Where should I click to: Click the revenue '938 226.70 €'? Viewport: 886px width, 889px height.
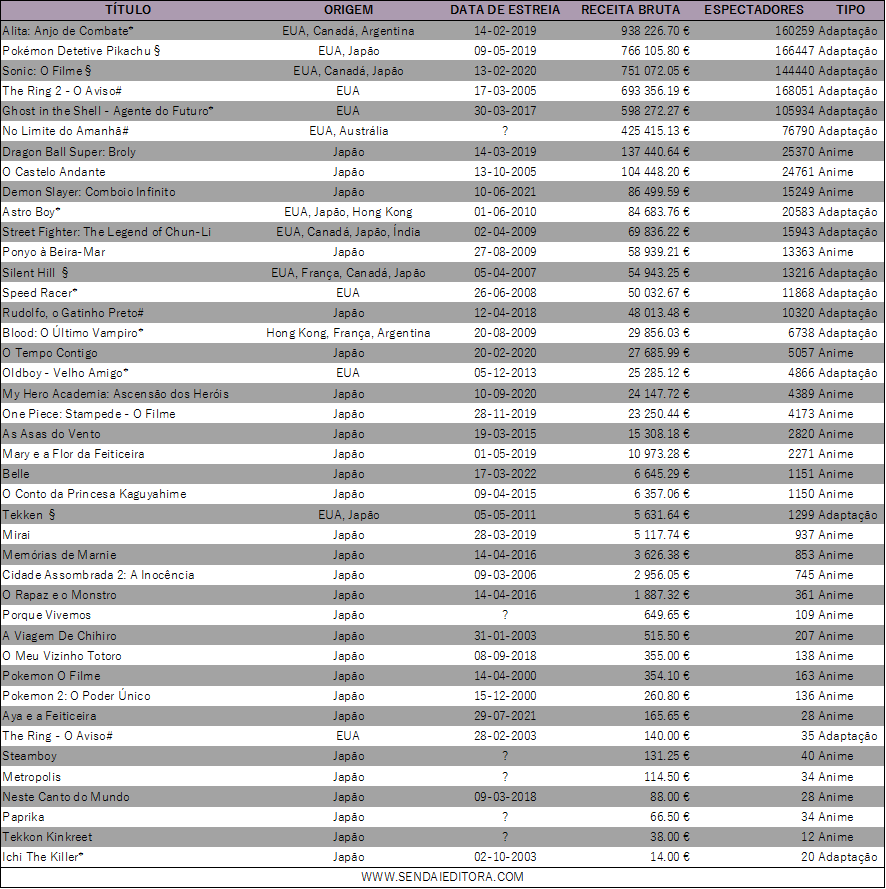(x=655, y=31)
